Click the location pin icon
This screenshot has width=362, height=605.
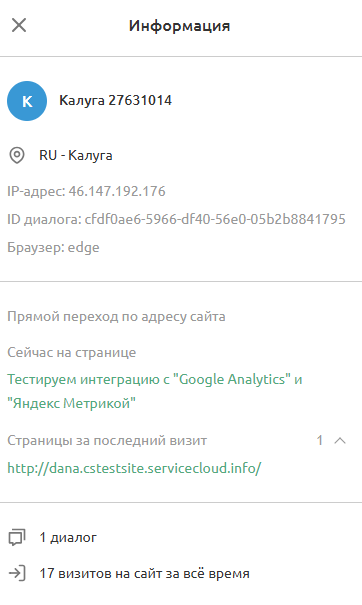[17, 155]
